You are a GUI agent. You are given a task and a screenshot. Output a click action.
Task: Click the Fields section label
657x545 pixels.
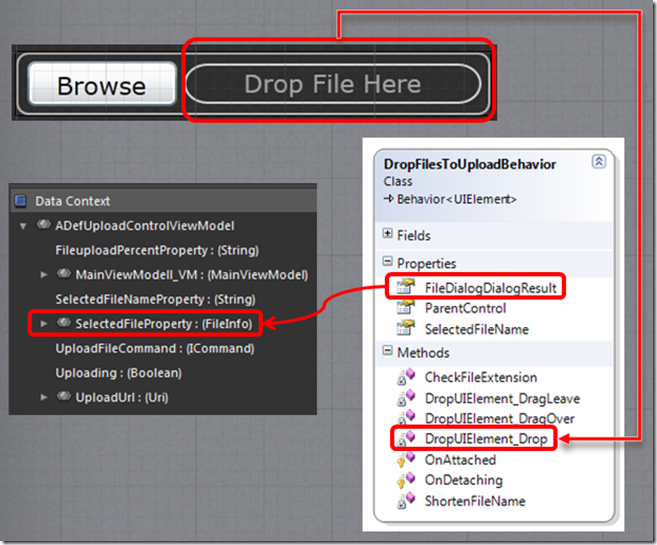[414, 235]
